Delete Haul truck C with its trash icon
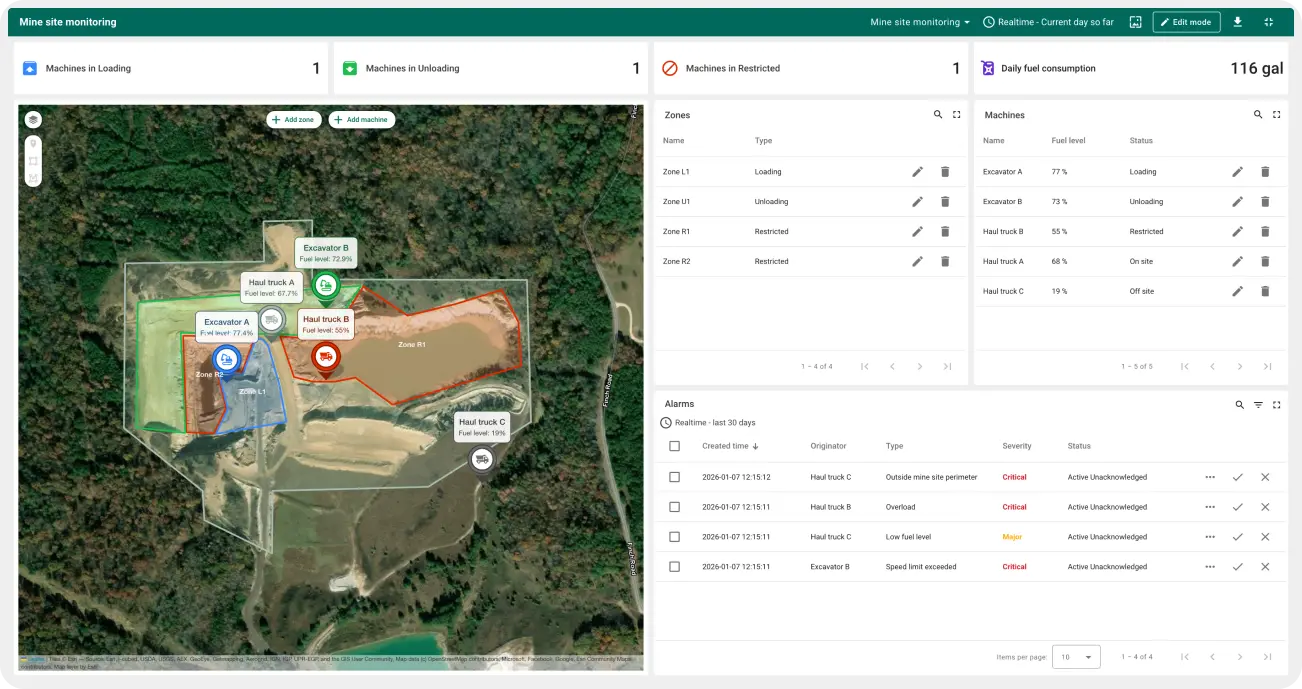This screenshot has width=1302, height=689. coord(1265,291)
